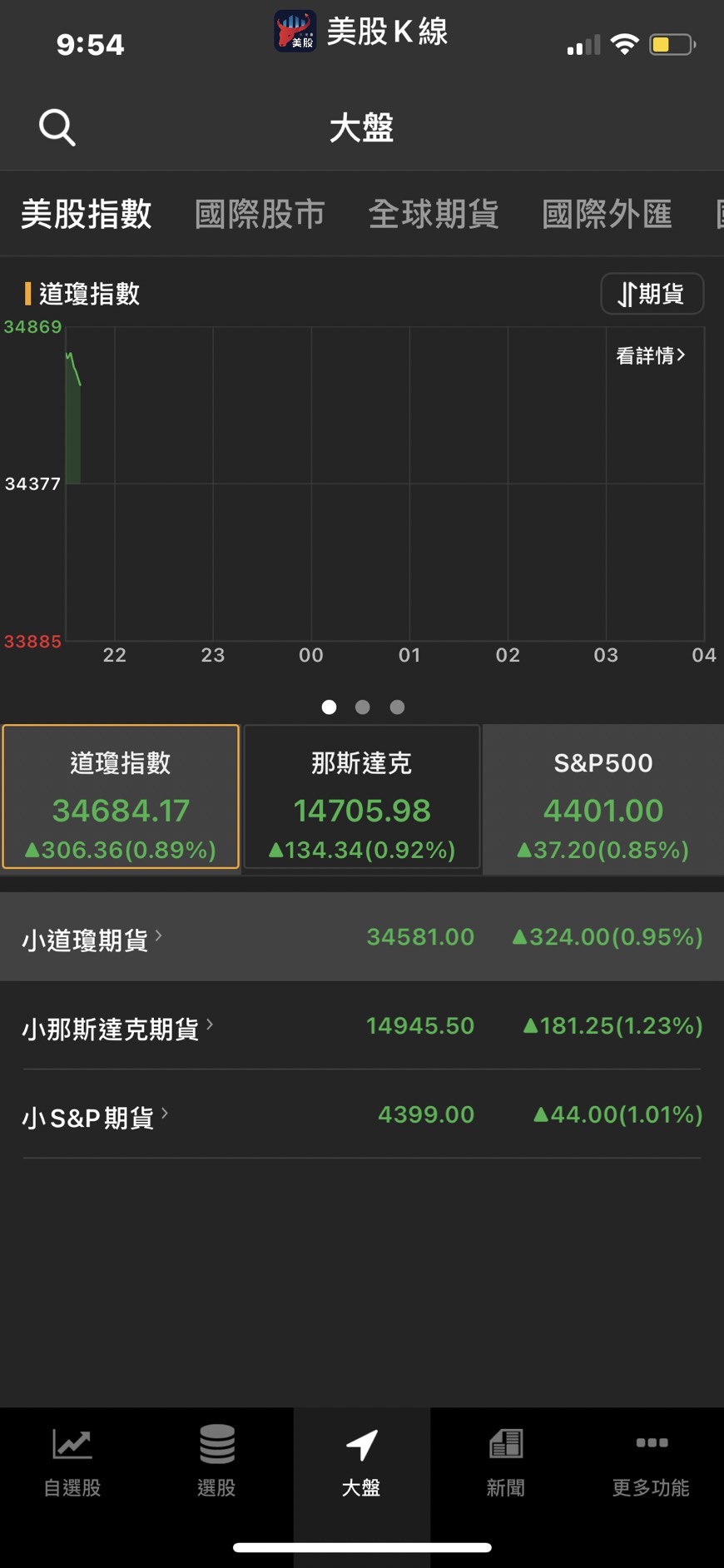This screenshot has width=724, height=1568.
Task: Select the 國際外匯 category
Action: [607, 214]
